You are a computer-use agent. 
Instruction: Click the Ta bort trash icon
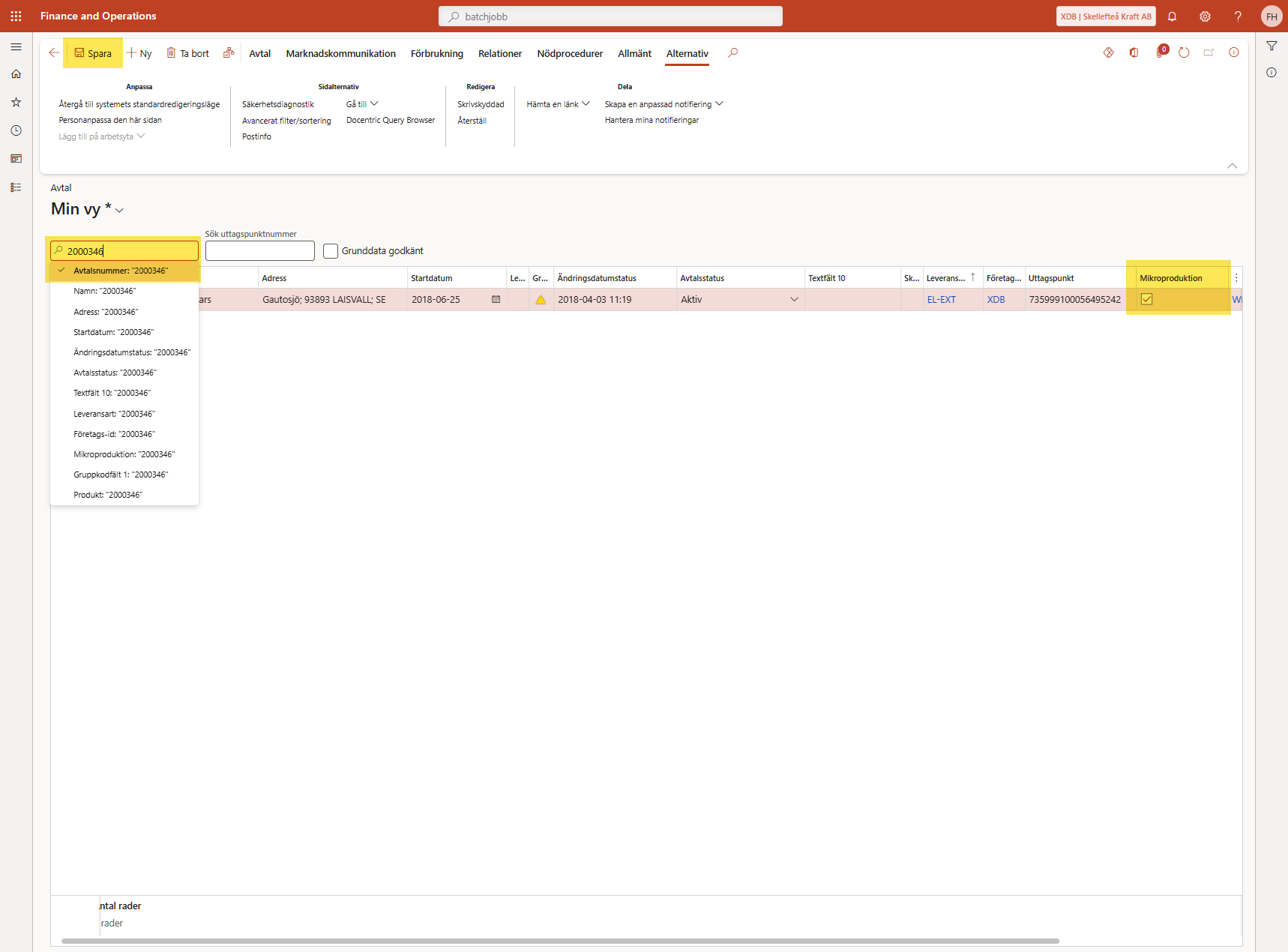coord(171,53)
